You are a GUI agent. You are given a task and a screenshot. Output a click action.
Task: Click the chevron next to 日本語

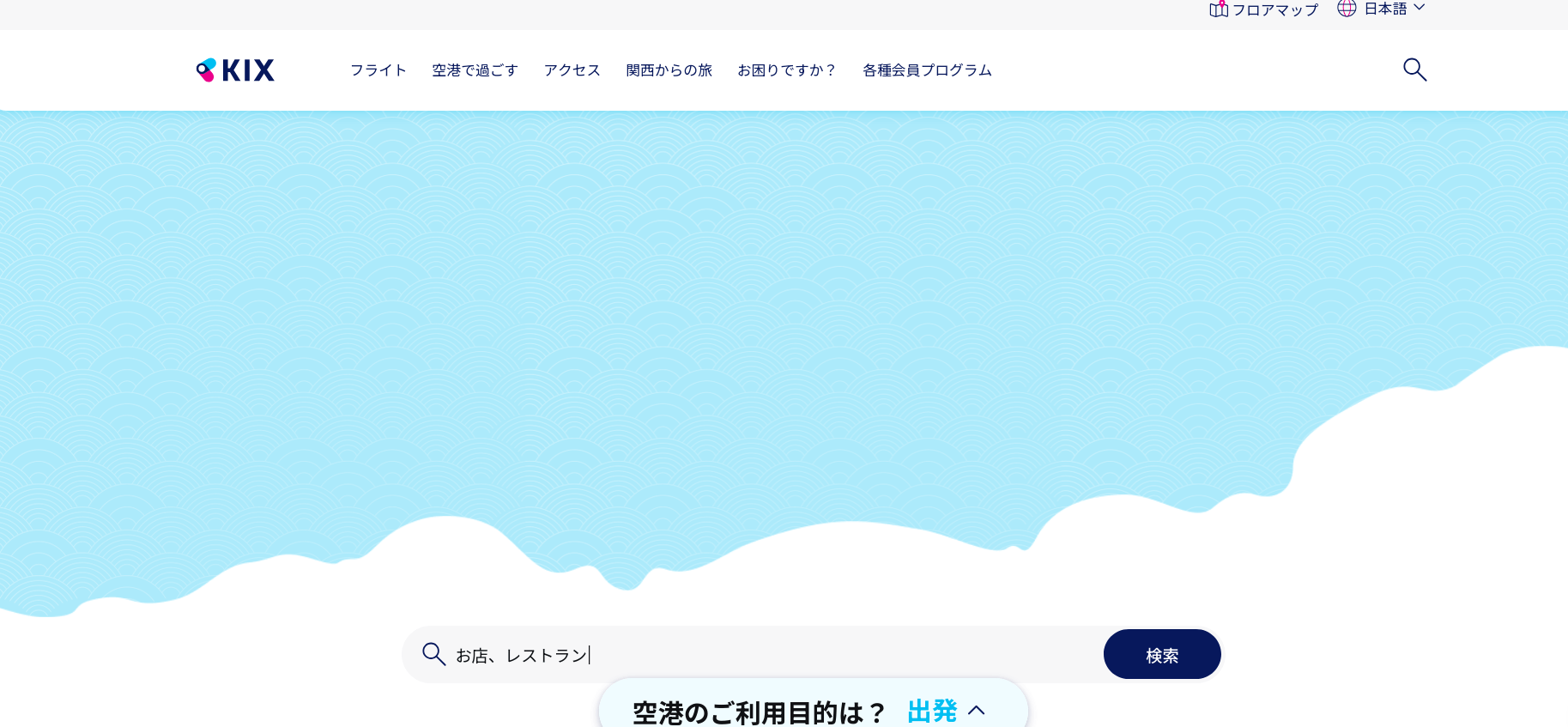1420,8
